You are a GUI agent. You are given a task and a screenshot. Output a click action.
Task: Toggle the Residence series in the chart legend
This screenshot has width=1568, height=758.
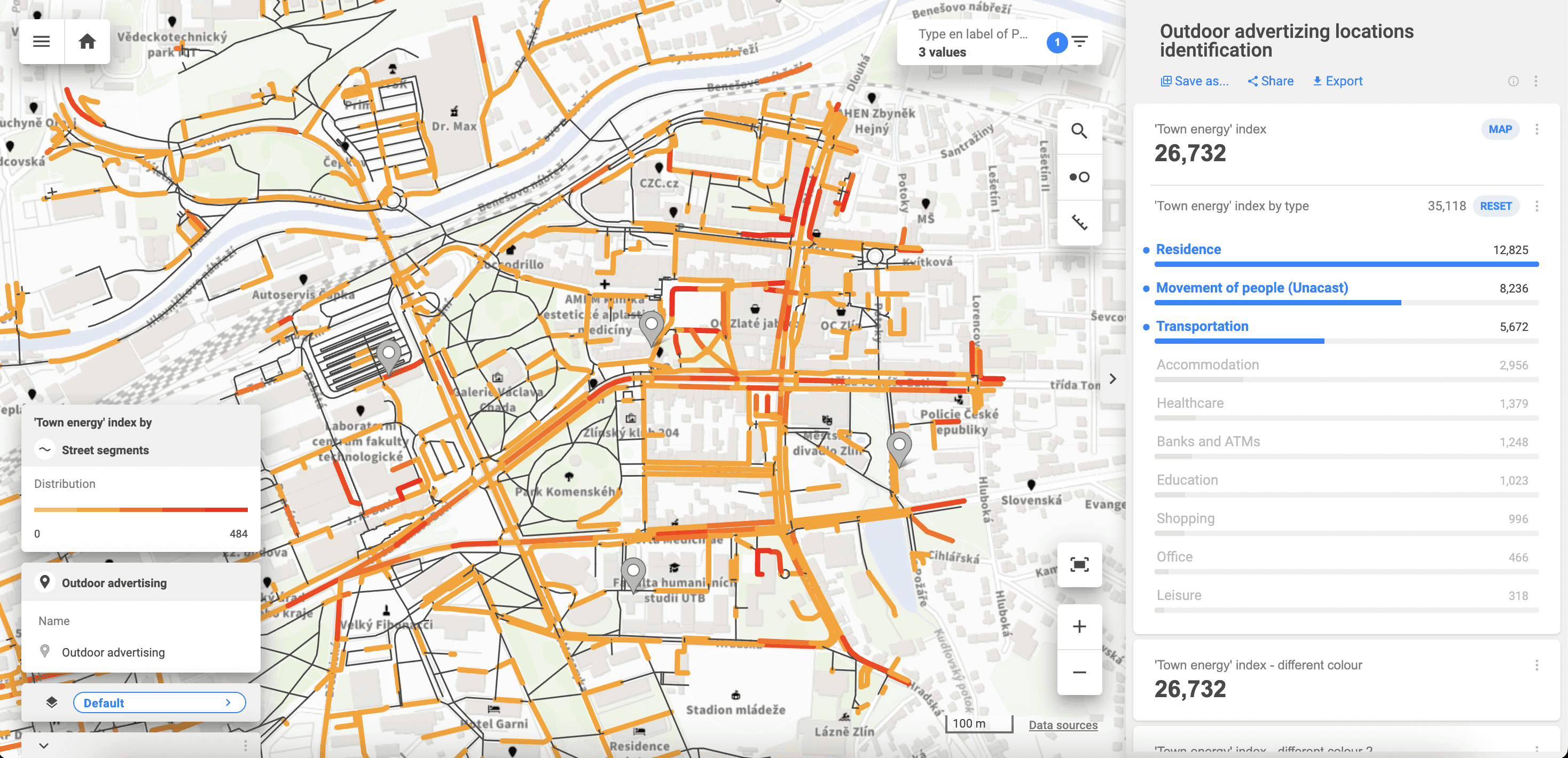1188,249
